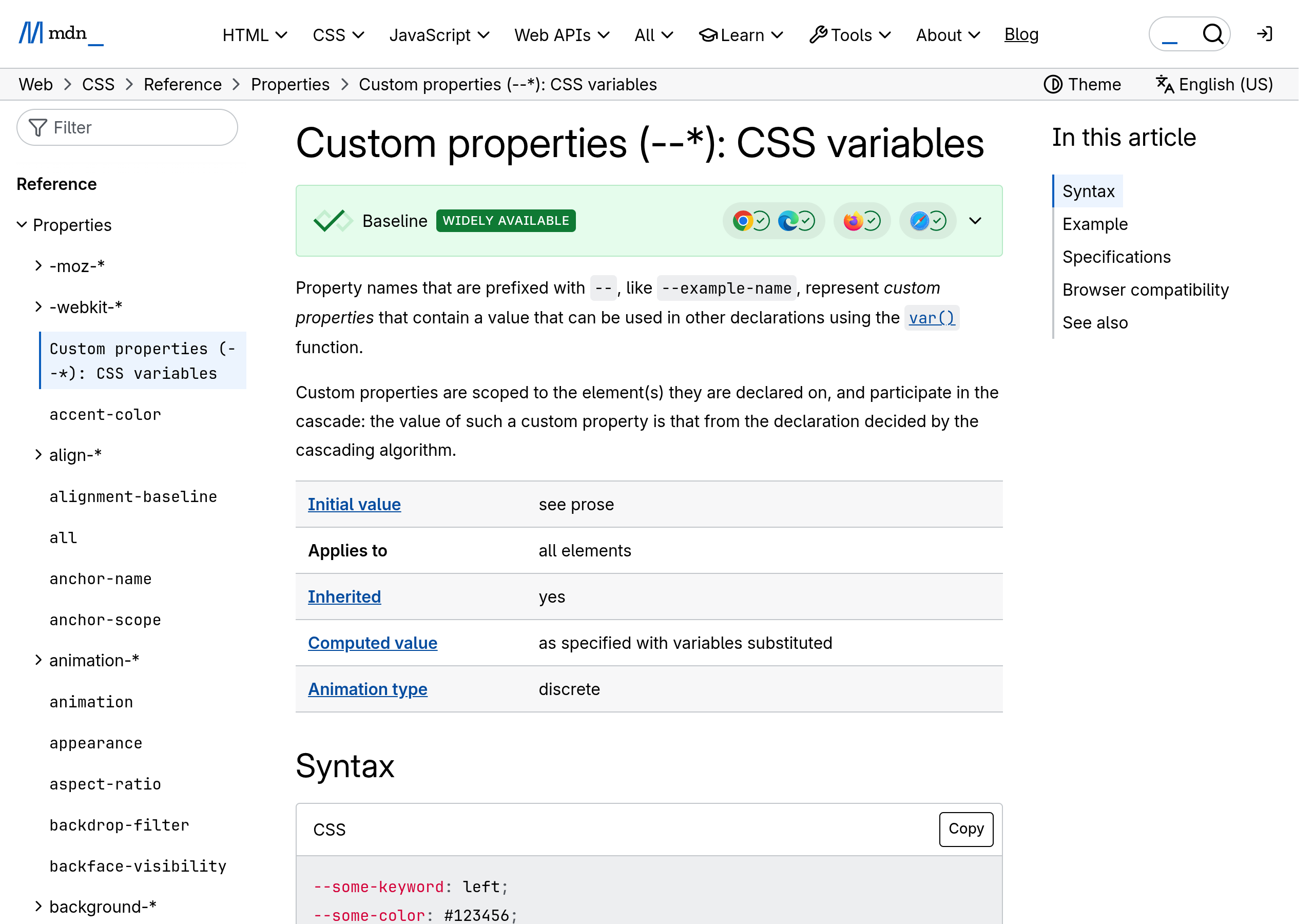
Task: Open the All navigation menu
Action: (x=653, y=35)
